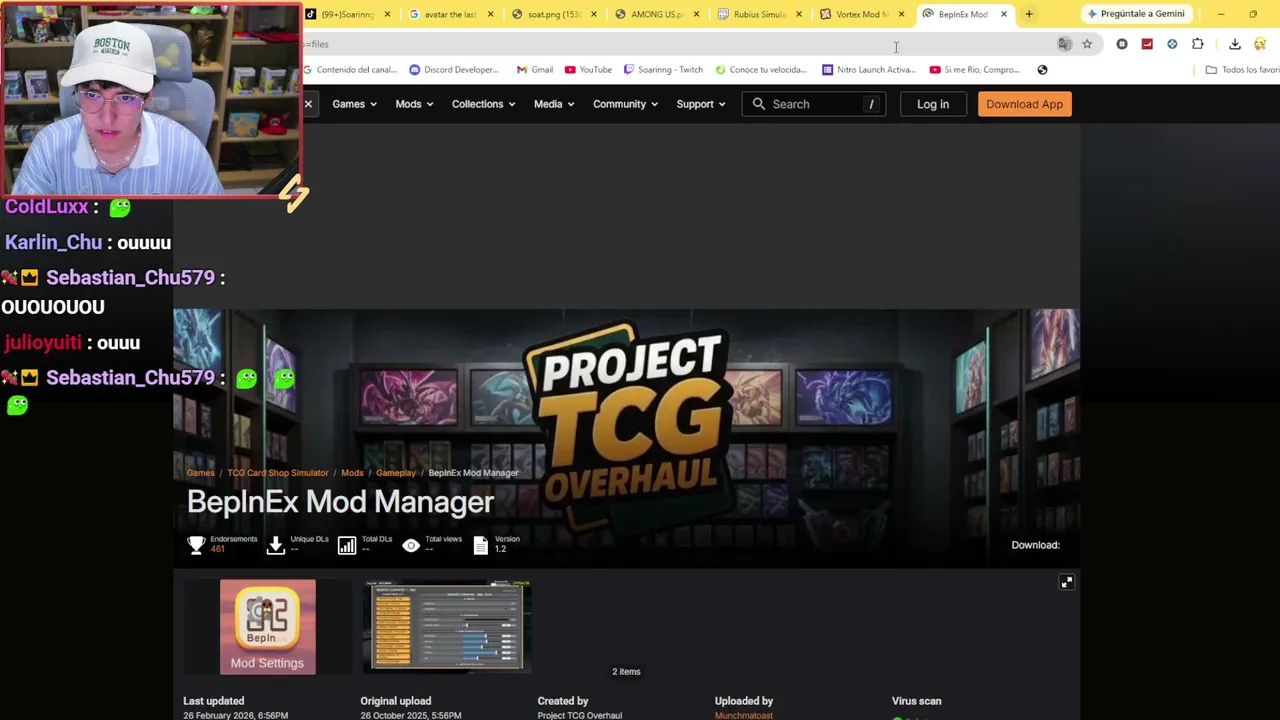
Task: Open the Todos los favoritos bookmarks folder
Action: point(1242,70)
